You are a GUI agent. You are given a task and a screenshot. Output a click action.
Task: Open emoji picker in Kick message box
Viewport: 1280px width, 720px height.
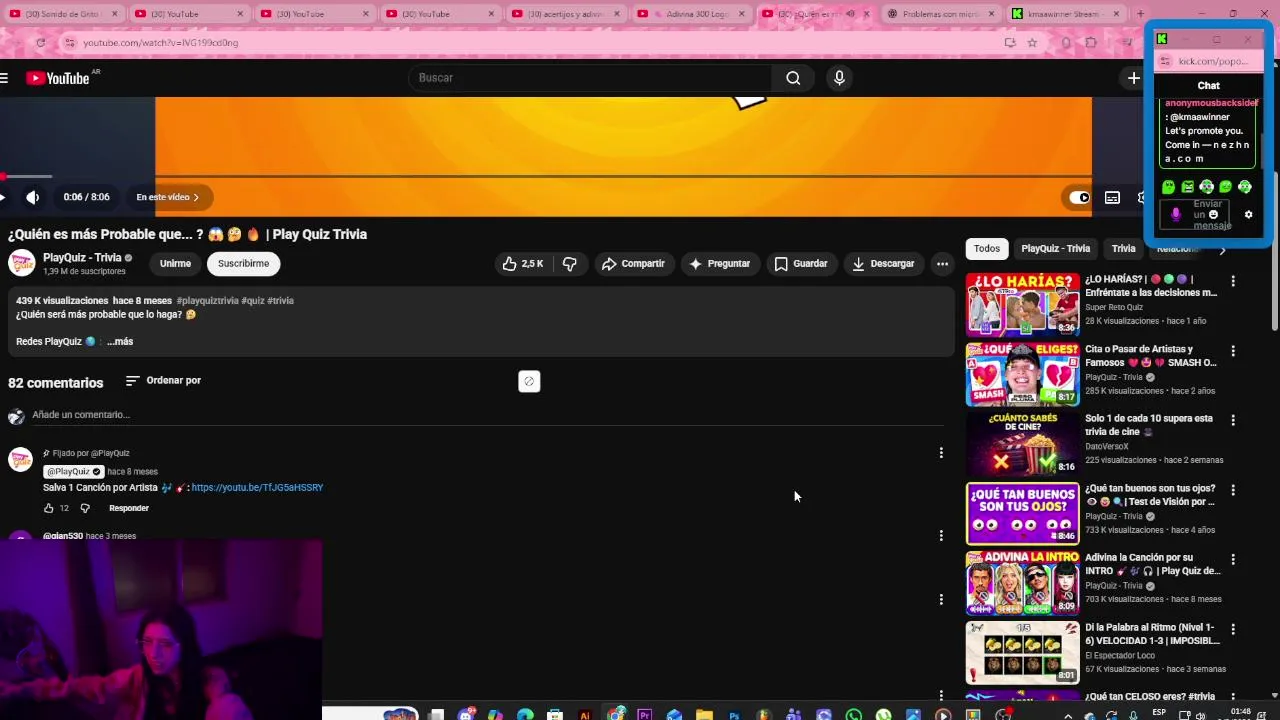tap(1214, 214)
